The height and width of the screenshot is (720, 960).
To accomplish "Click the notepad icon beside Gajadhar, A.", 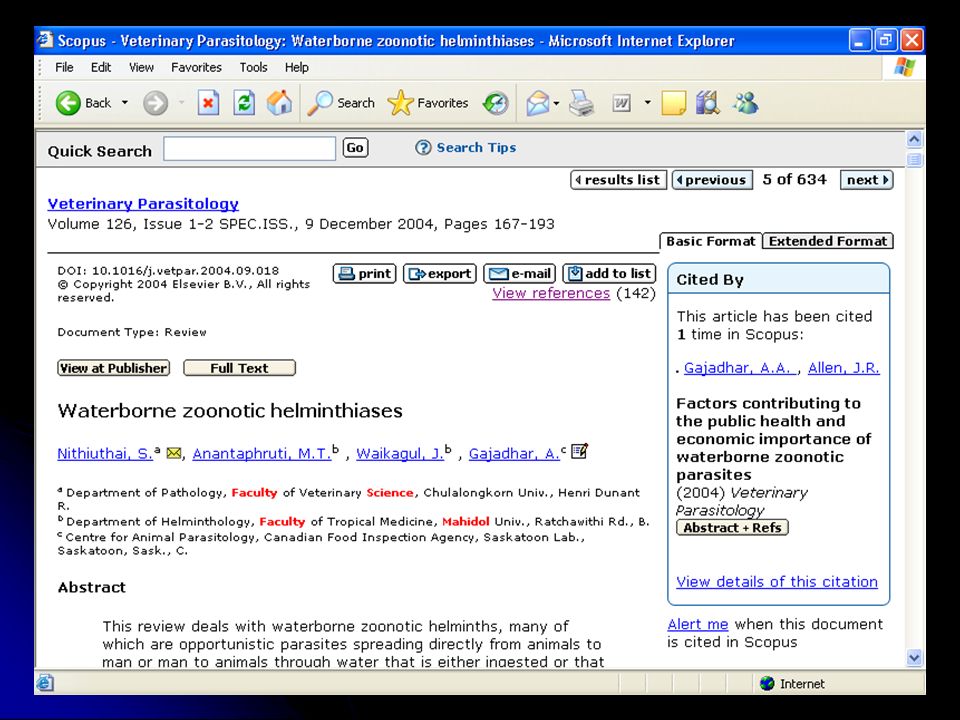I will [579, 451].
